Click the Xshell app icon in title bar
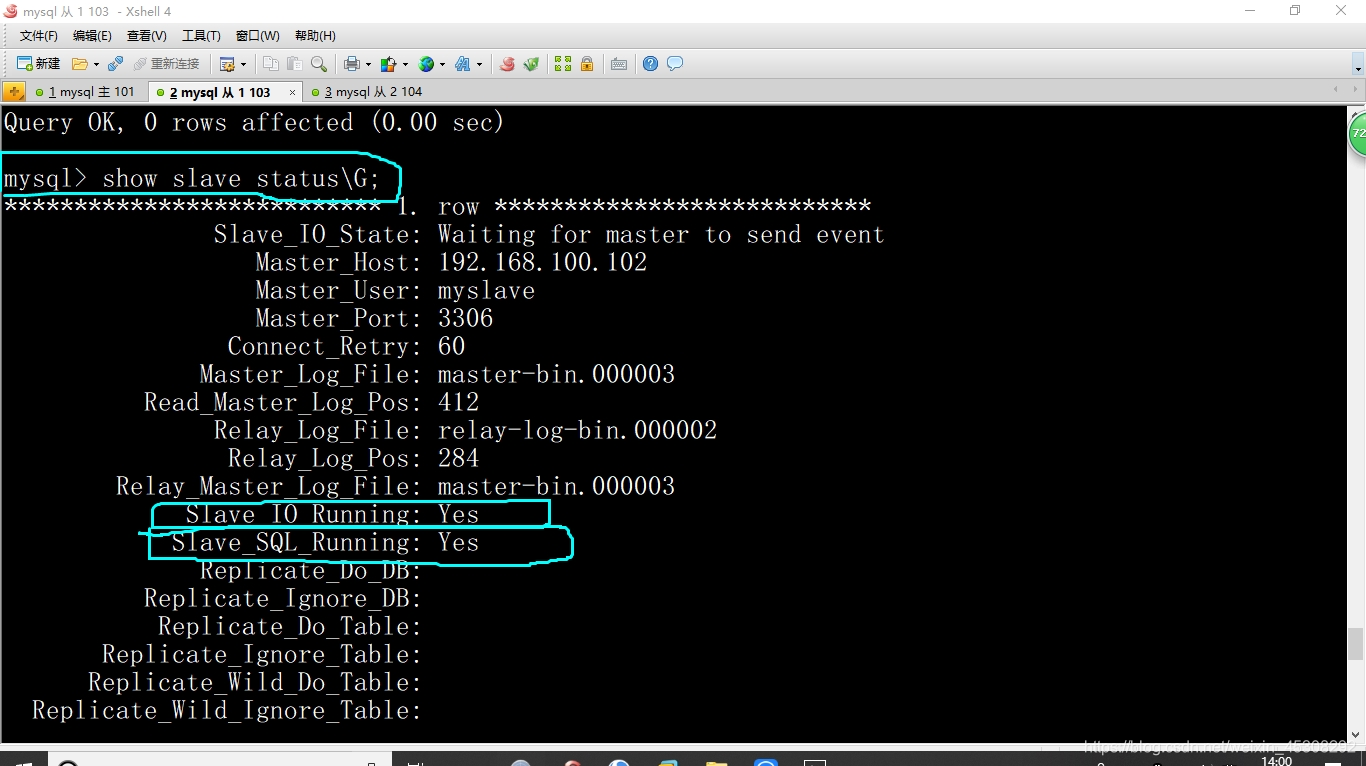The width and height of the screenshot is (1366, 766). (11, 11)
